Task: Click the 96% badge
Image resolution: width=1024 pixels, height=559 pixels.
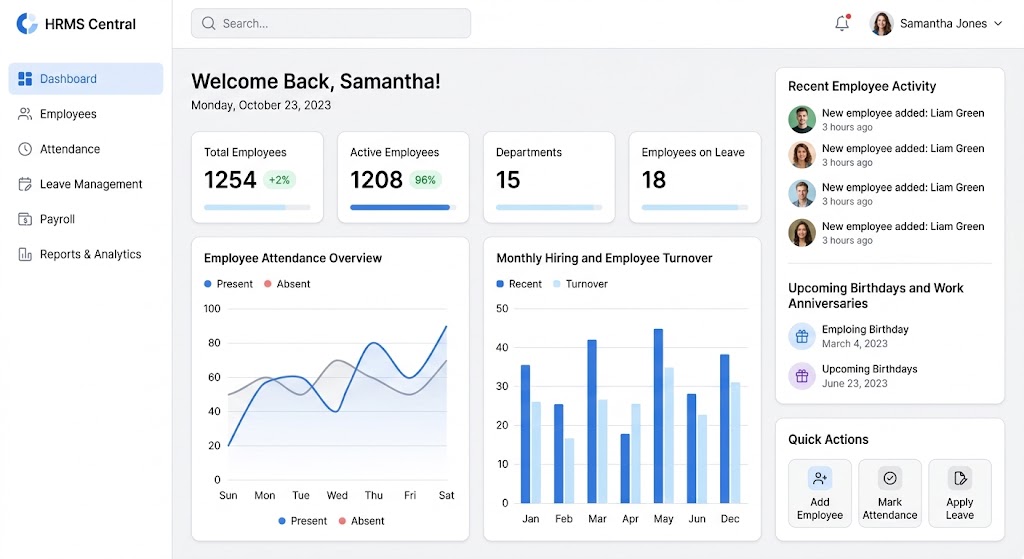Action: (425, 180)
